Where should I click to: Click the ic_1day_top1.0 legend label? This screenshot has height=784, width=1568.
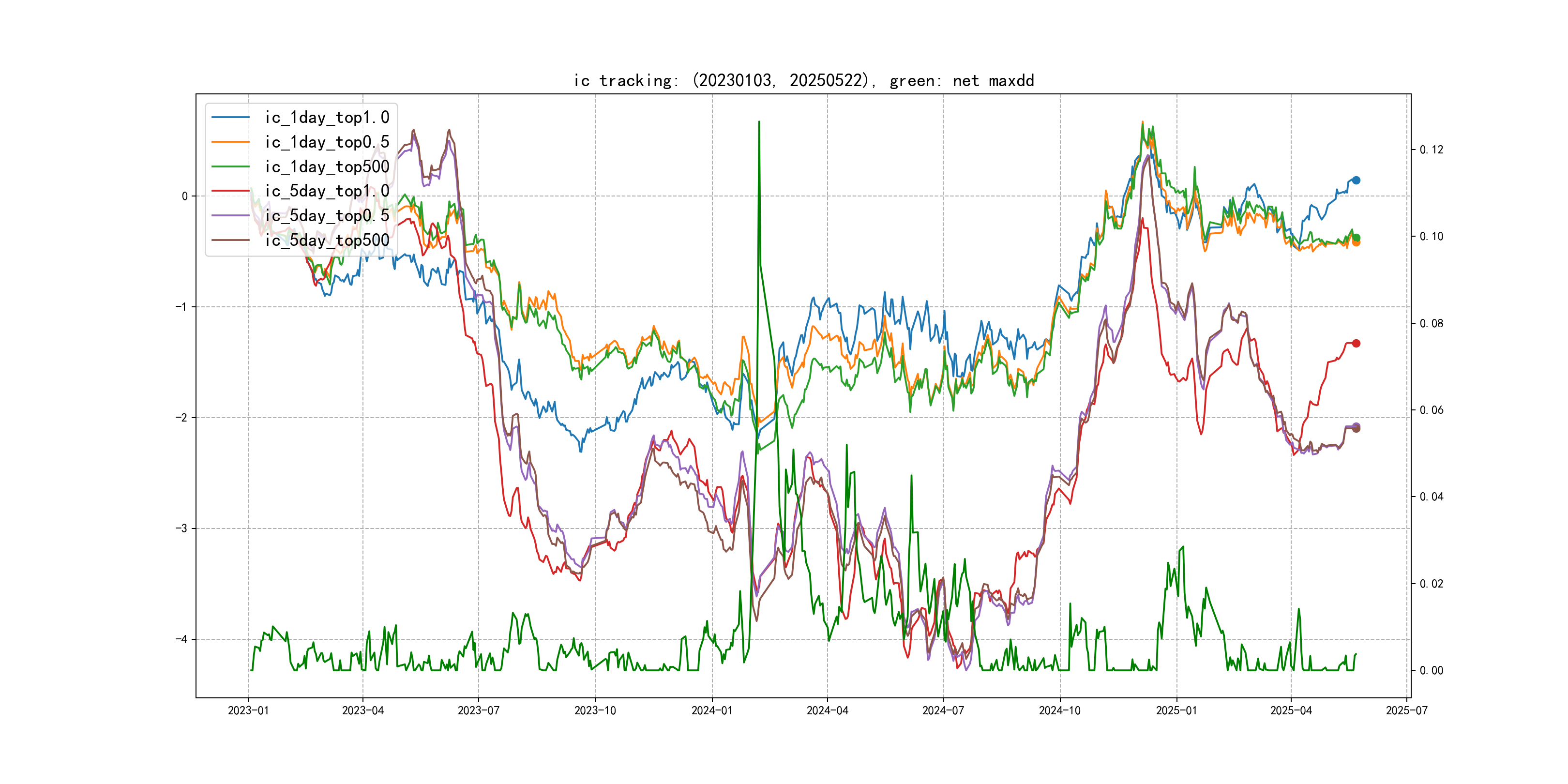click(x=327, y=118)
